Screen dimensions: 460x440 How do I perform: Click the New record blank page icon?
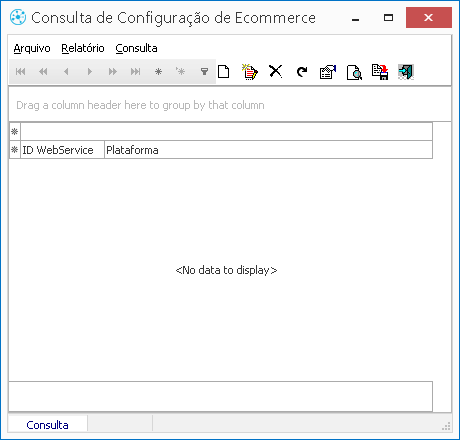(224, 71)
